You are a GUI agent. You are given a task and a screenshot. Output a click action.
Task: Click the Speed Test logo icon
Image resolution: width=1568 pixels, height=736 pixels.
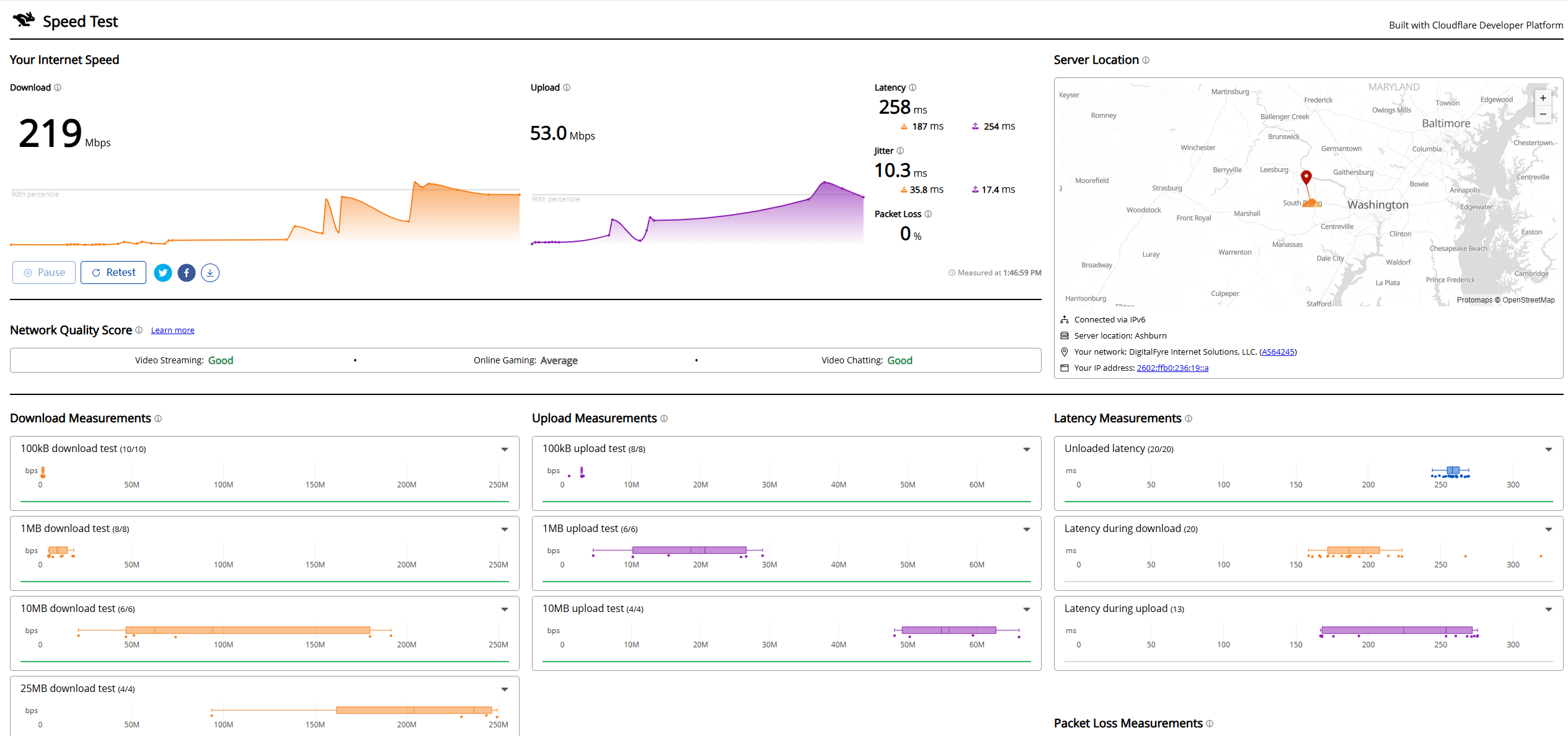click(24, 20)
